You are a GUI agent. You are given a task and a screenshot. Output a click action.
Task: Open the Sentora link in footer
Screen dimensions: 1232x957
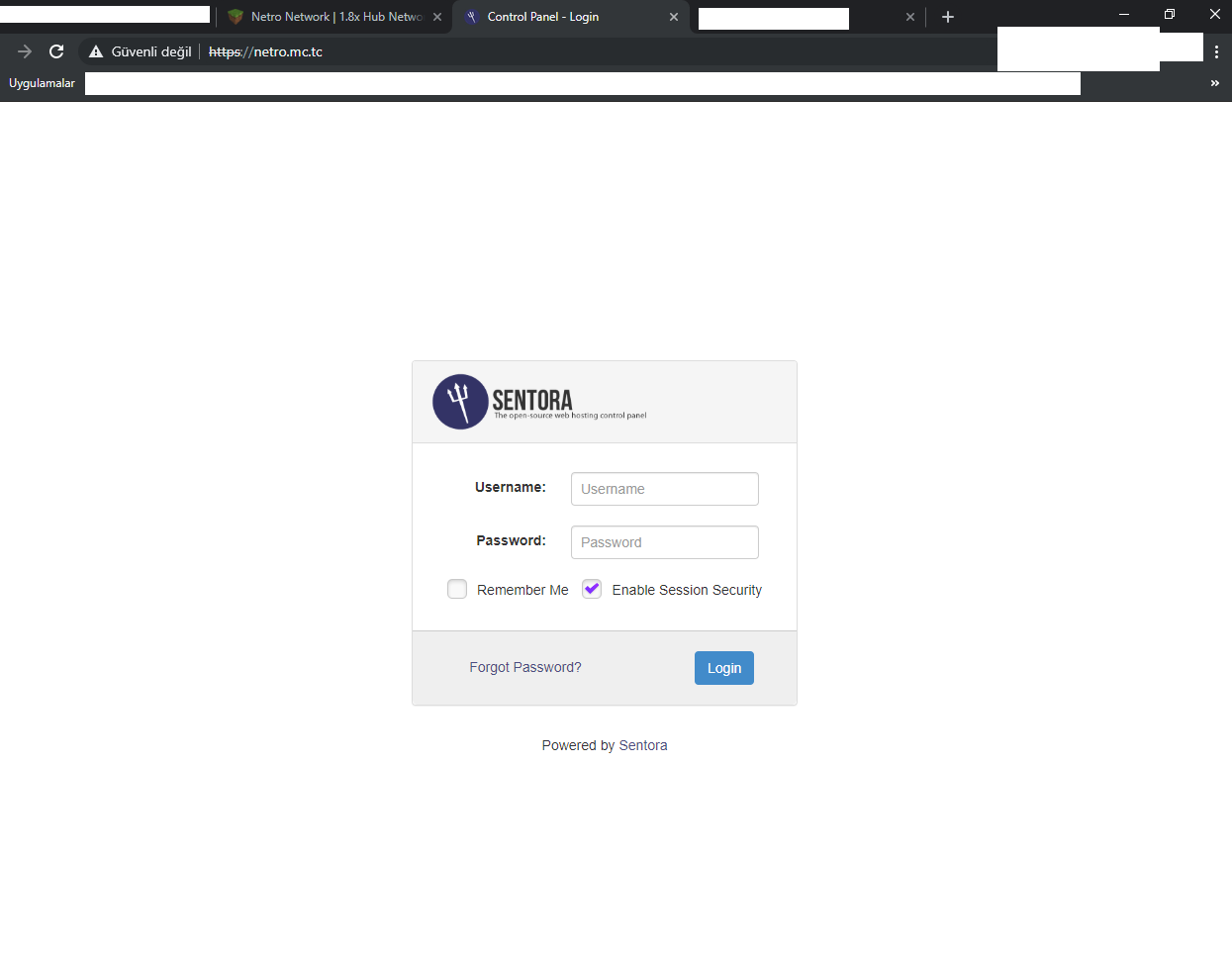click(x=643, y=745)
